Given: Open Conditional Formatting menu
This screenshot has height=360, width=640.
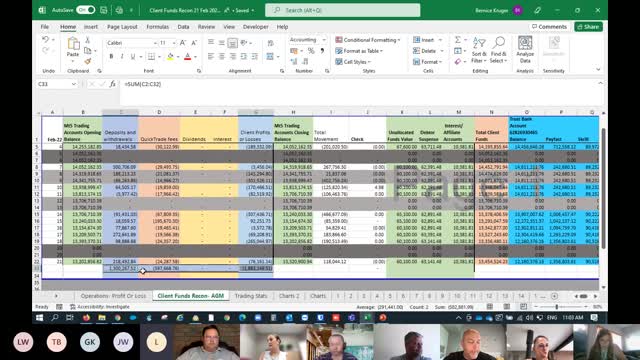Looking at the screenshot, I should coord(368,40).
